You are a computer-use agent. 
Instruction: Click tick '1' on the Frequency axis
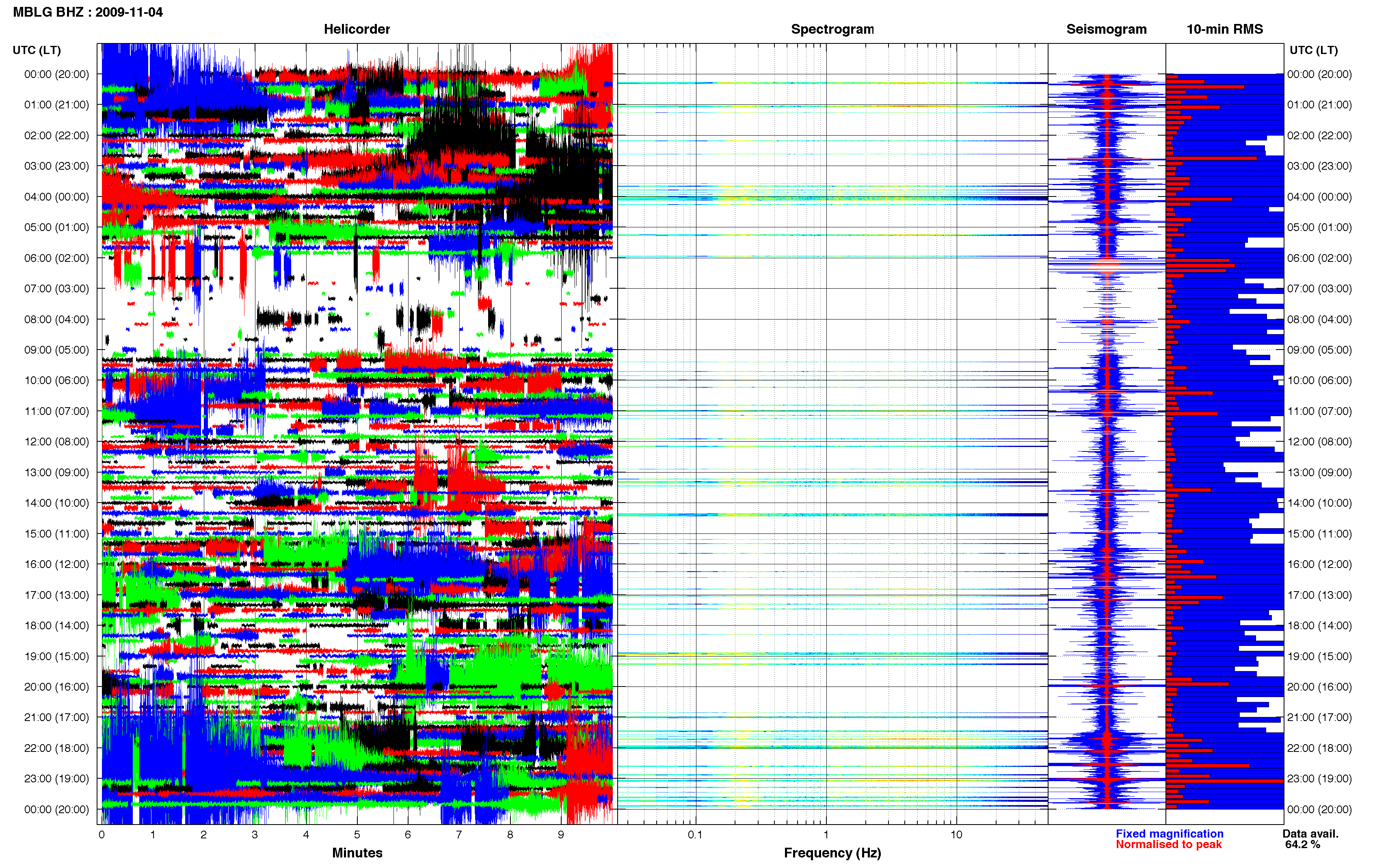(x=826, y=835)
